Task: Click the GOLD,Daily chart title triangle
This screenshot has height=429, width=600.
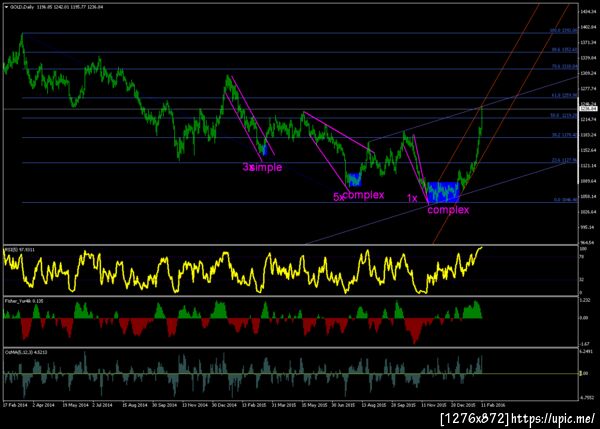Action: click(x=6, y=7)
